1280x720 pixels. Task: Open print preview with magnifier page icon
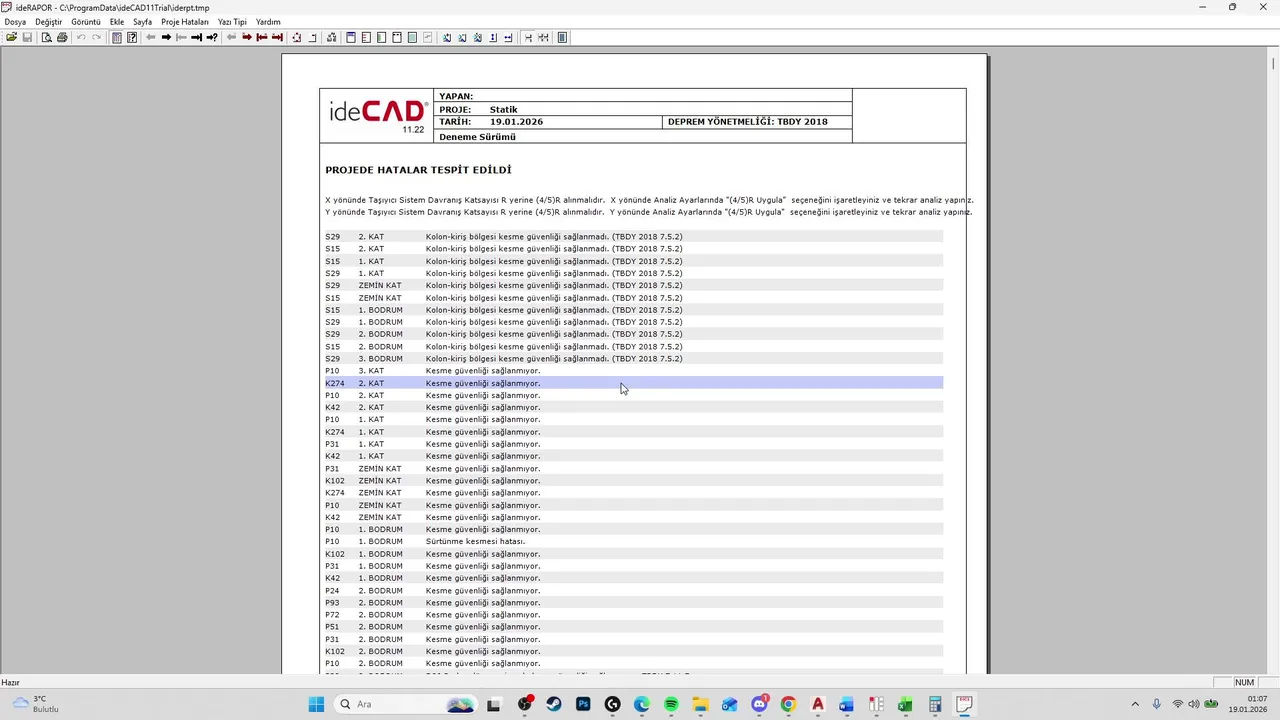coord(46,37)
